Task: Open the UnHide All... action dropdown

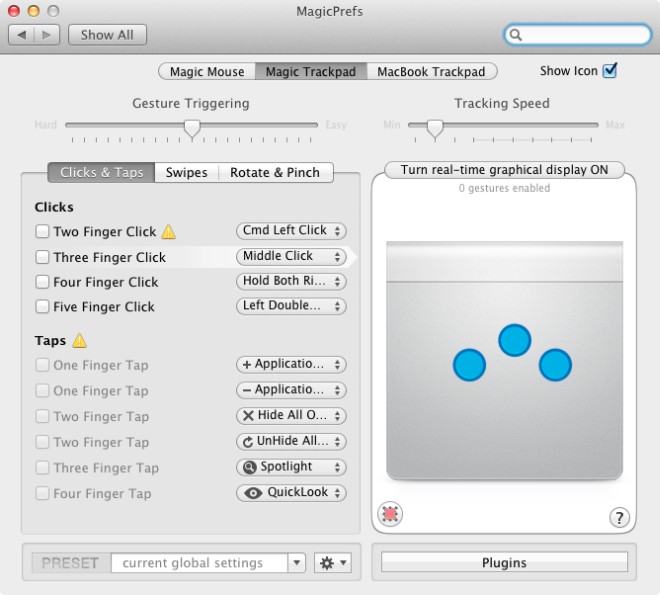Action: point(291,441)
